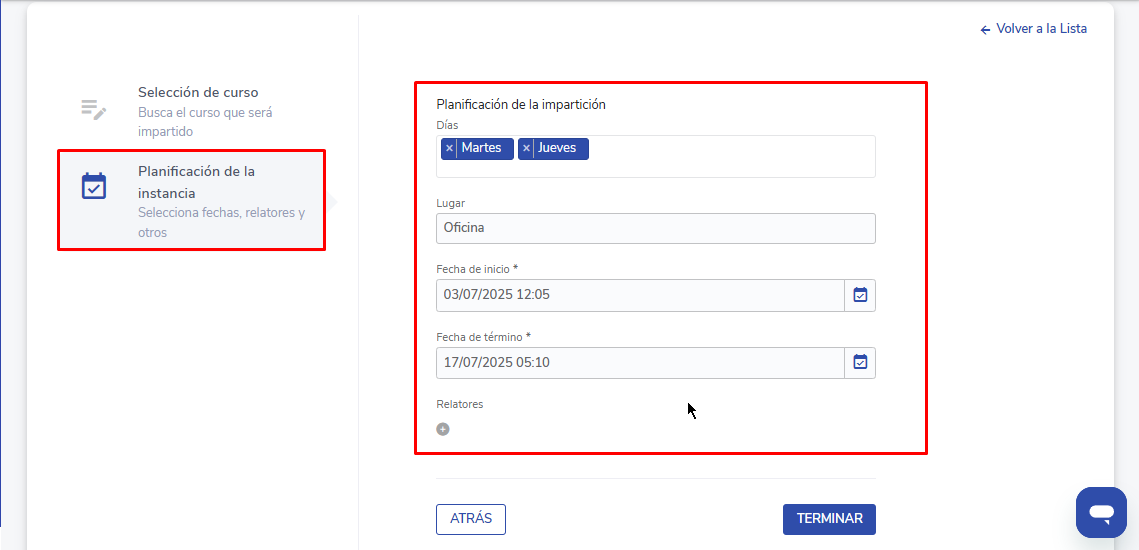Click the Martes tag label
Image resolution: width=1139 pixels, height=550 pixels.
point(482,148)
